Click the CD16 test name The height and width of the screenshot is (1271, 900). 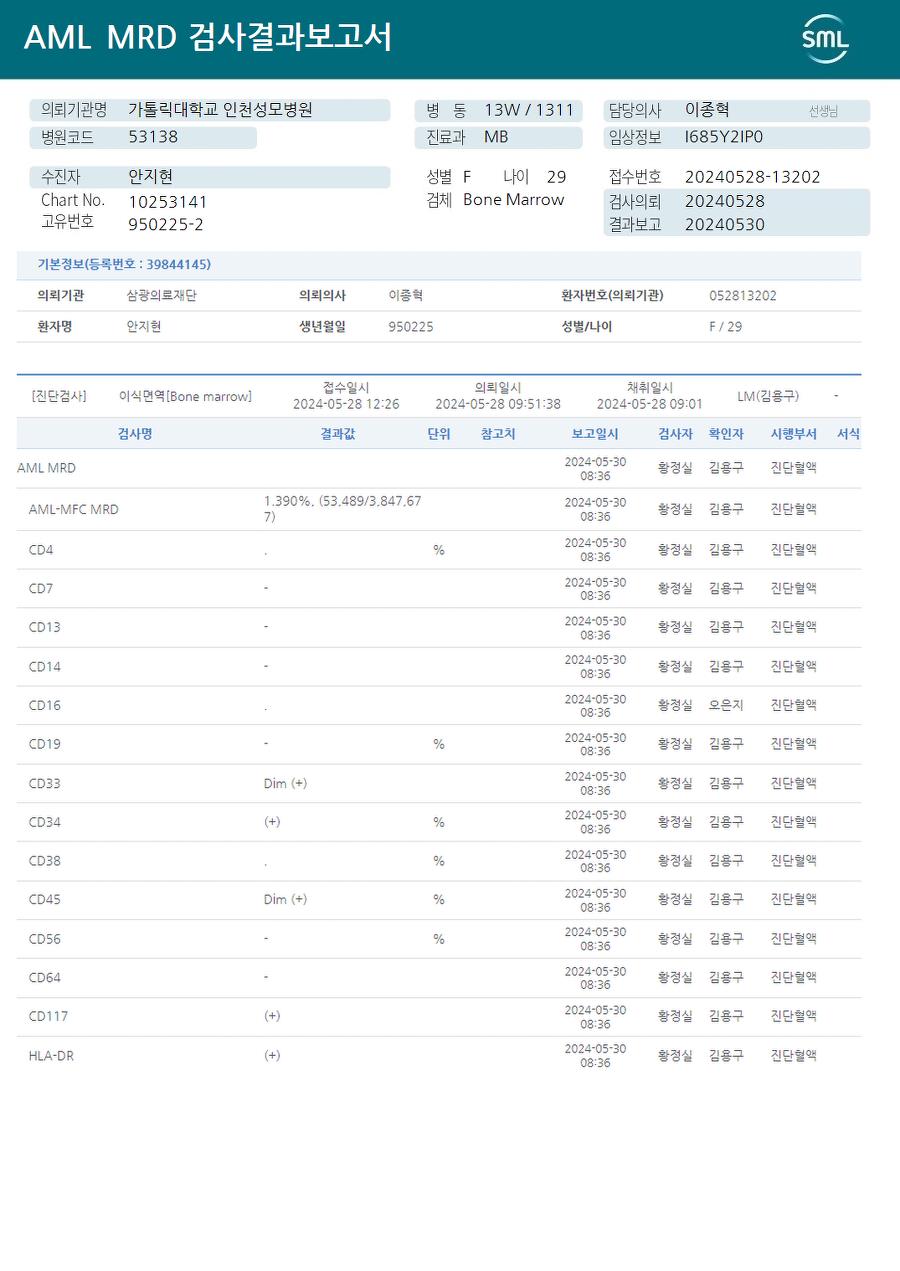(44, 706)
